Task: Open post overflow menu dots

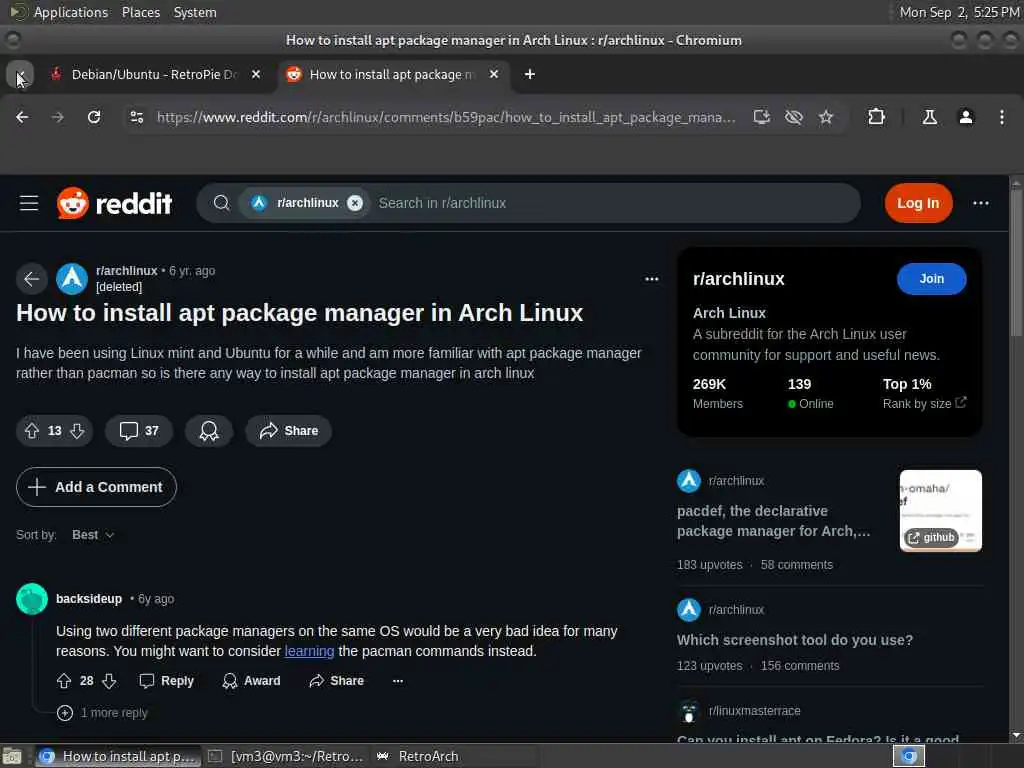Action: (651, 279)
